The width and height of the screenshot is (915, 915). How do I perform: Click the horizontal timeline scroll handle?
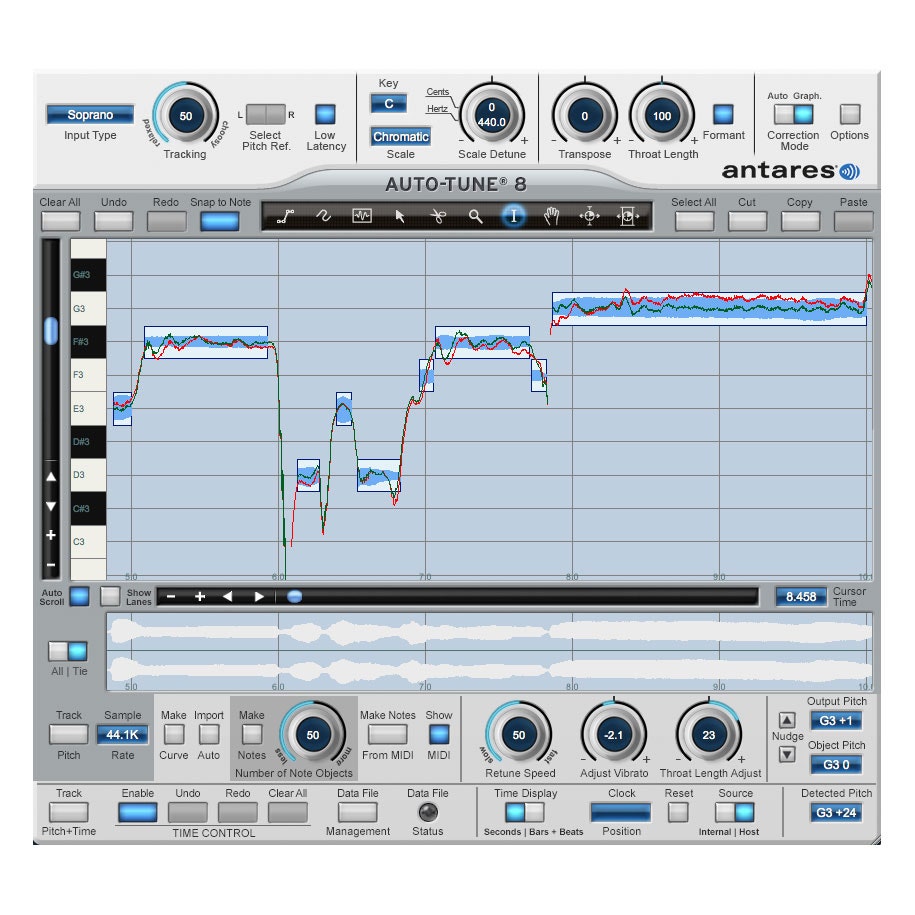click(295, 596)
